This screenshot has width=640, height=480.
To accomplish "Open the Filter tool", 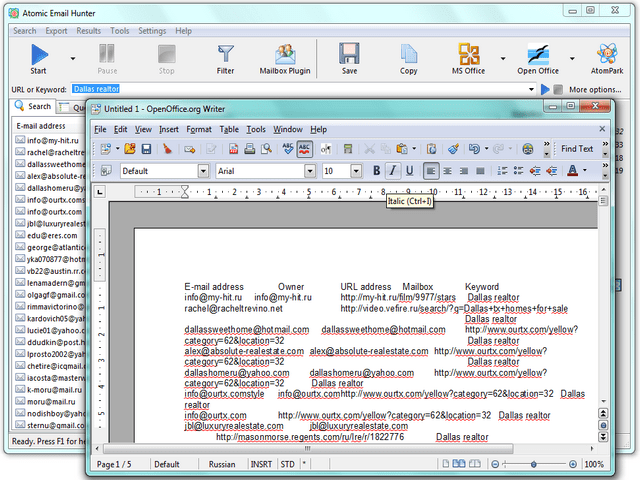I will click(x=225, y=58).
